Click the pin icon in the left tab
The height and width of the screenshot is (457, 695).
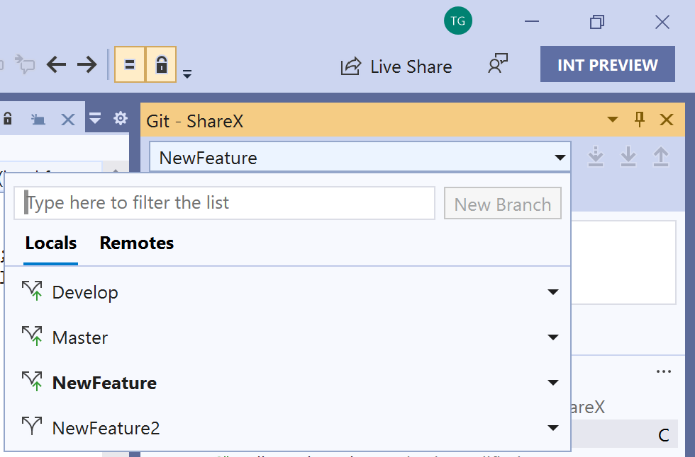pos(38,119)
